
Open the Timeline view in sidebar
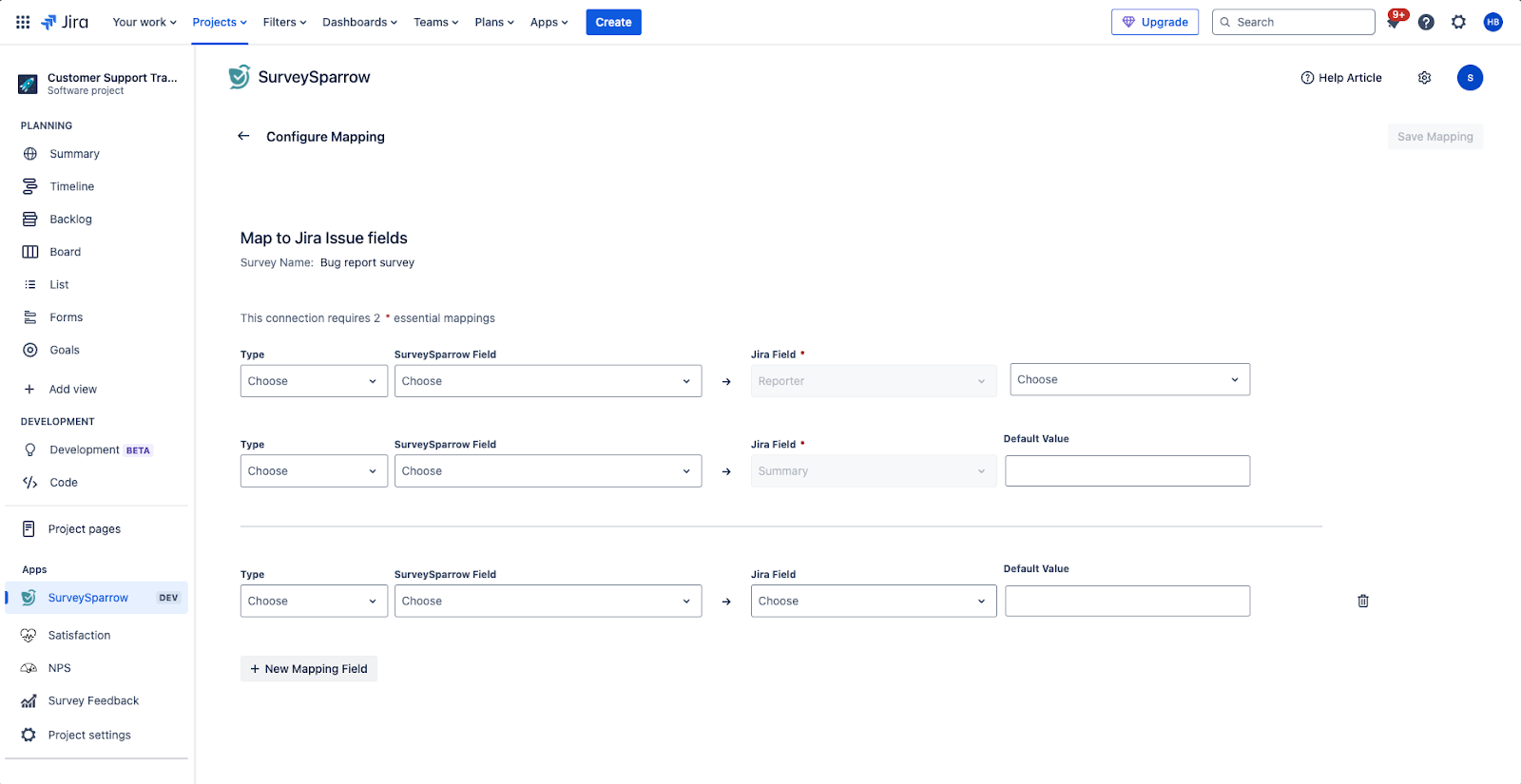72,186
